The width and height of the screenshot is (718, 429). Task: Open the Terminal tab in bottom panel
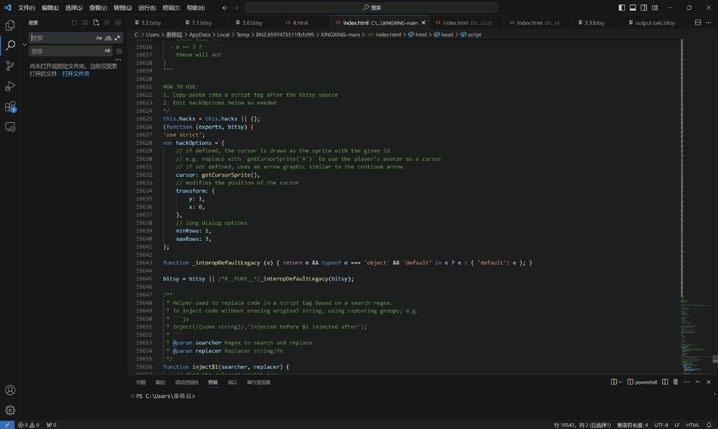click(x=213, y=382)
